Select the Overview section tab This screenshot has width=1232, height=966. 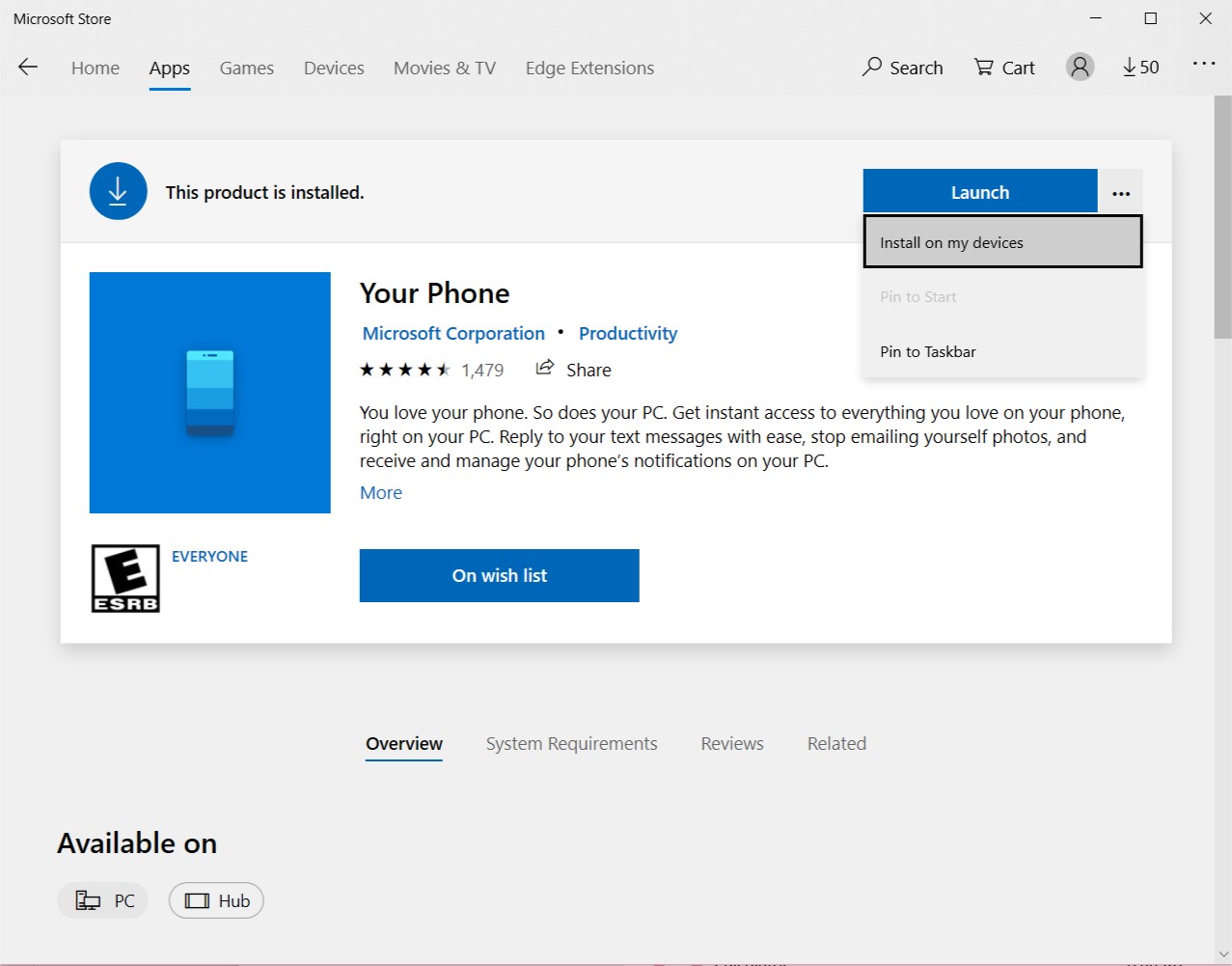(x=404, y=744)
